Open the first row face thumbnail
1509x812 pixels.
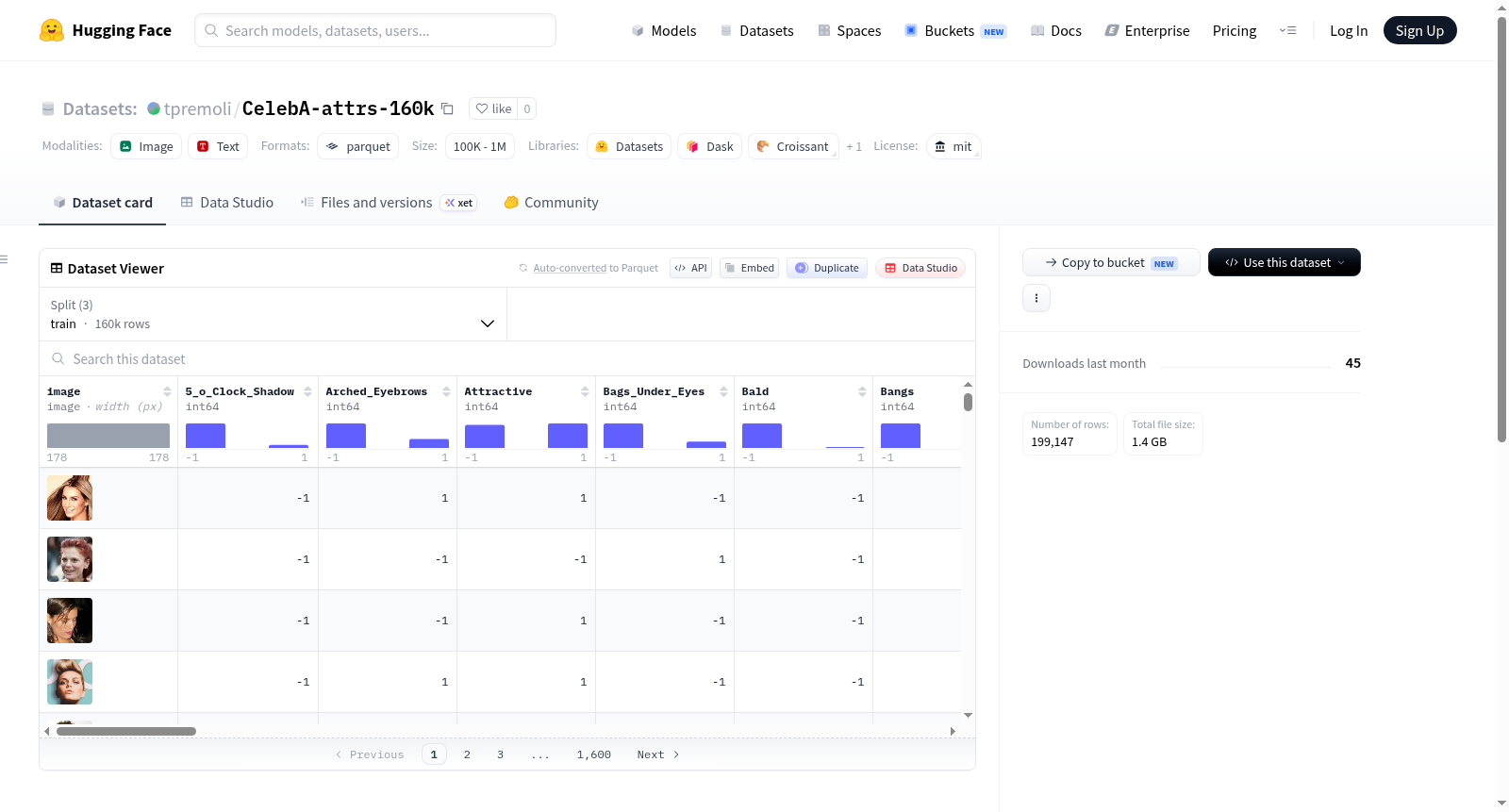coord(70,498)
